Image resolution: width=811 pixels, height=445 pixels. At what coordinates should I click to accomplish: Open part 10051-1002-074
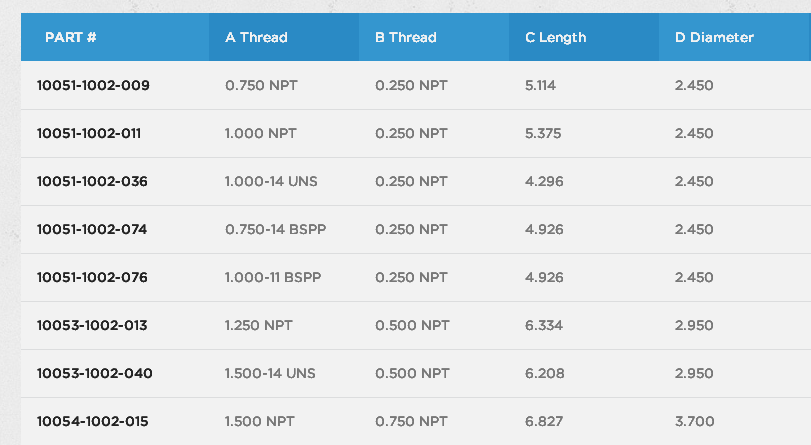pos(92,229)
